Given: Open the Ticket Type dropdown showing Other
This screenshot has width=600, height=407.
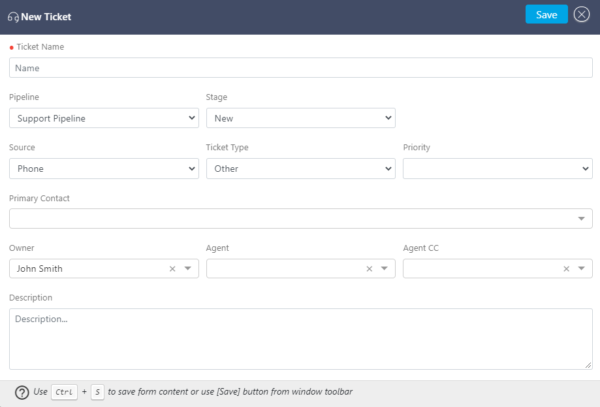Looking at the screenshot, I should (301, 169).
